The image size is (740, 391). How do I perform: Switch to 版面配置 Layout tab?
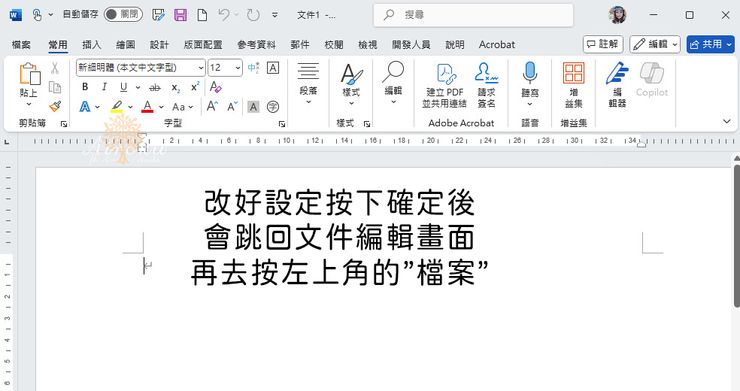tap(203, 45)
